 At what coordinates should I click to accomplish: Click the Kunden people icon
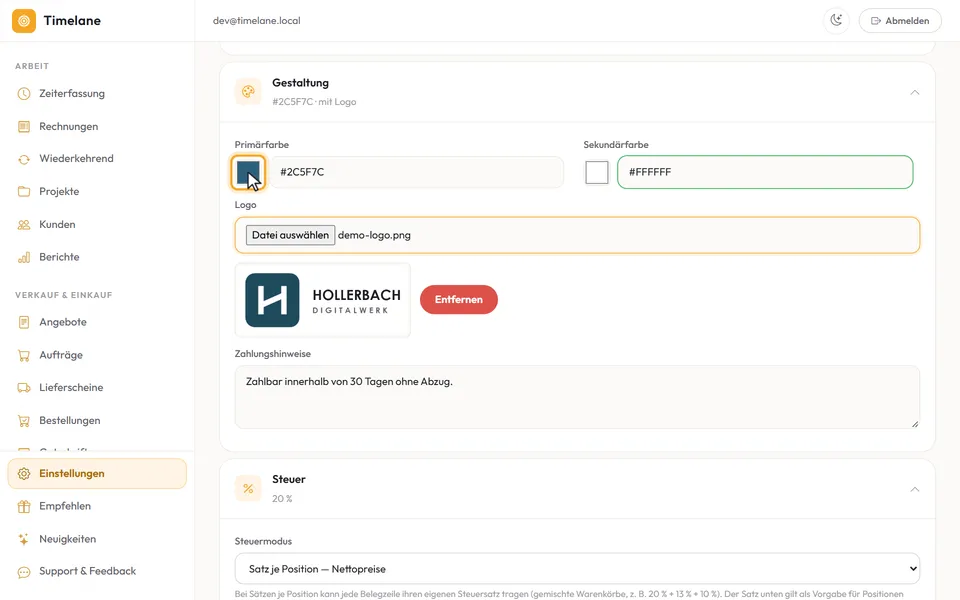[24, 225]
